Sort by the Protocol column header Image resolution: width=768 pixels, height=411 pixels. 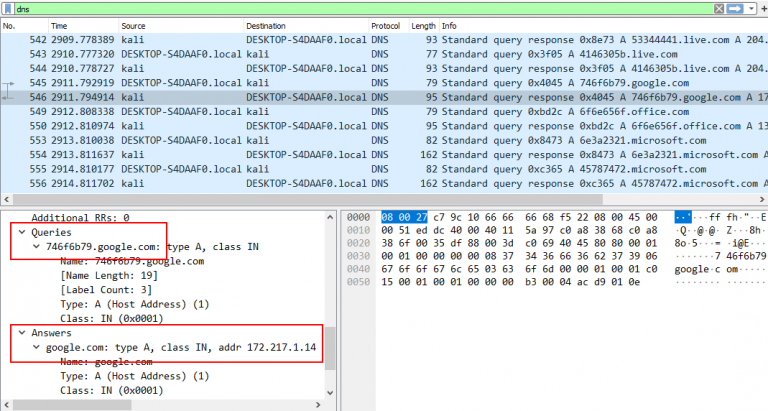(385, 24)
